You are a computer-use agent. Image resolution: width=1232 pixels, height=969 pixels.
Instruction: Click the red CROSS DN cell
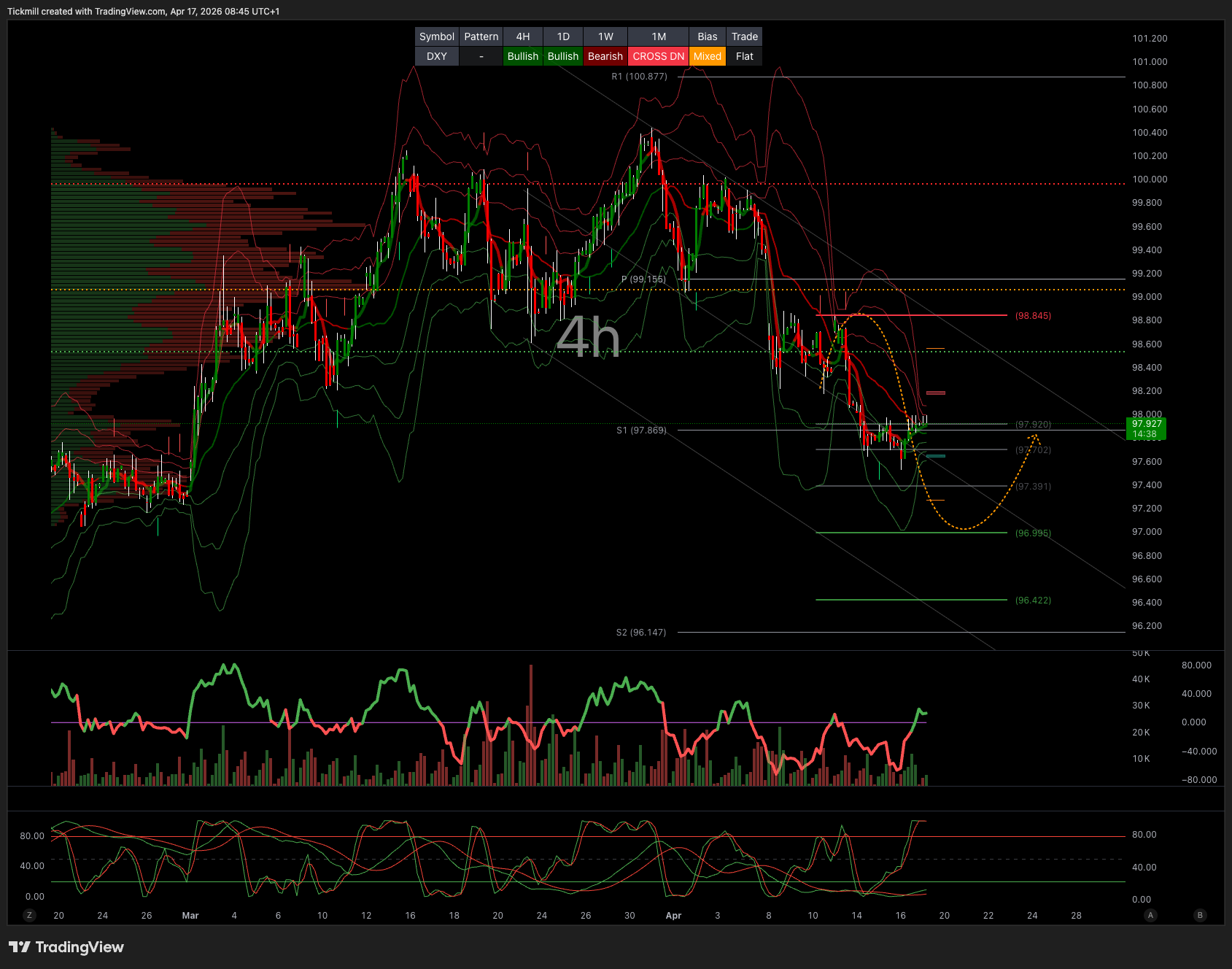coord(658,56)
